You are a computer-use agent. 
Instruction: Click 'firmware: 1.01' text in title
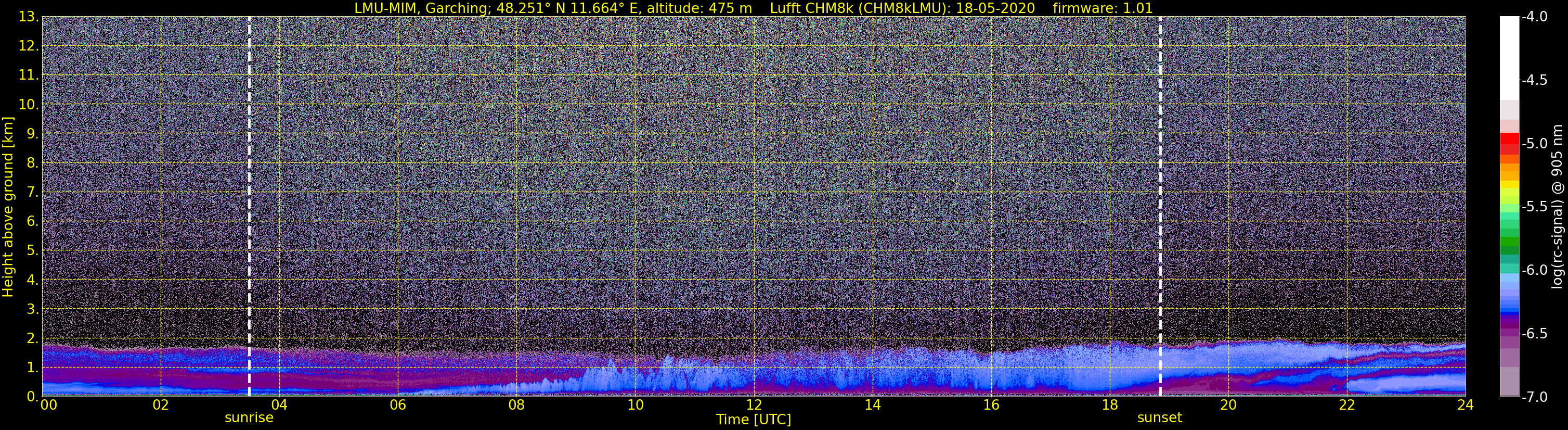coord(1103,8)
